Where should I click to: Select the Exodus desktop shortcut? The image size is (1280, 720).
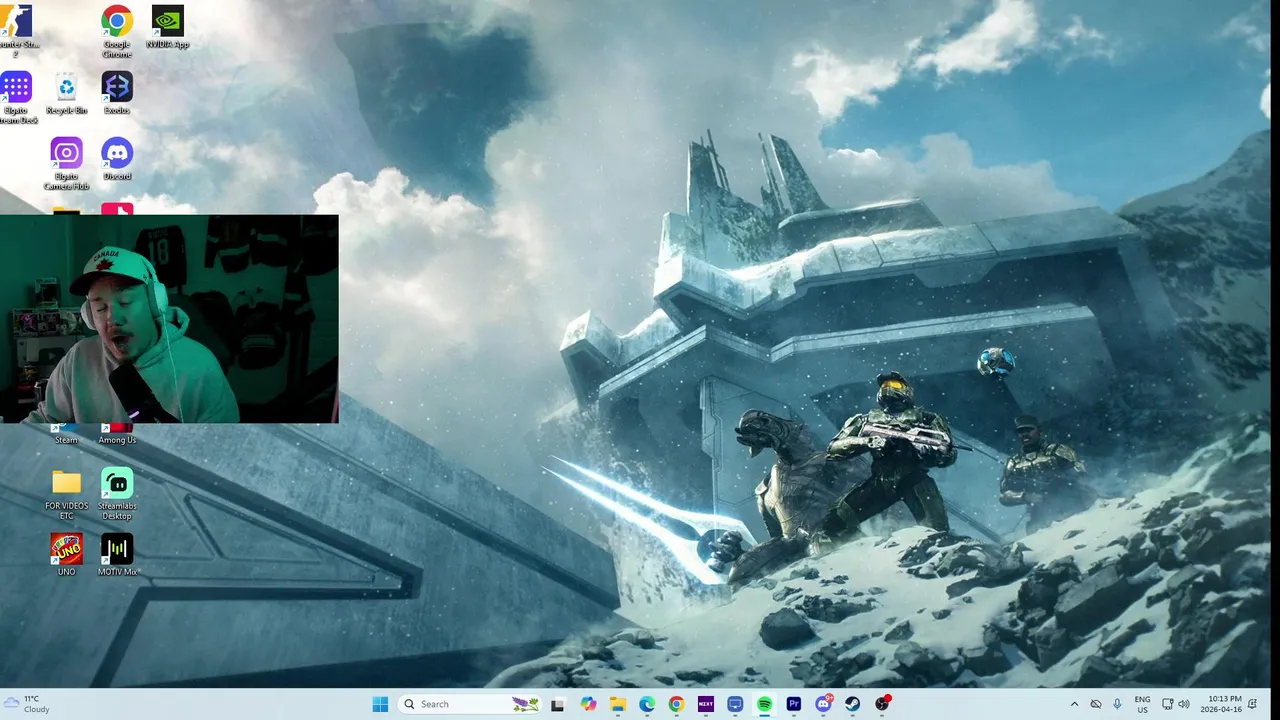click(117, 93)
